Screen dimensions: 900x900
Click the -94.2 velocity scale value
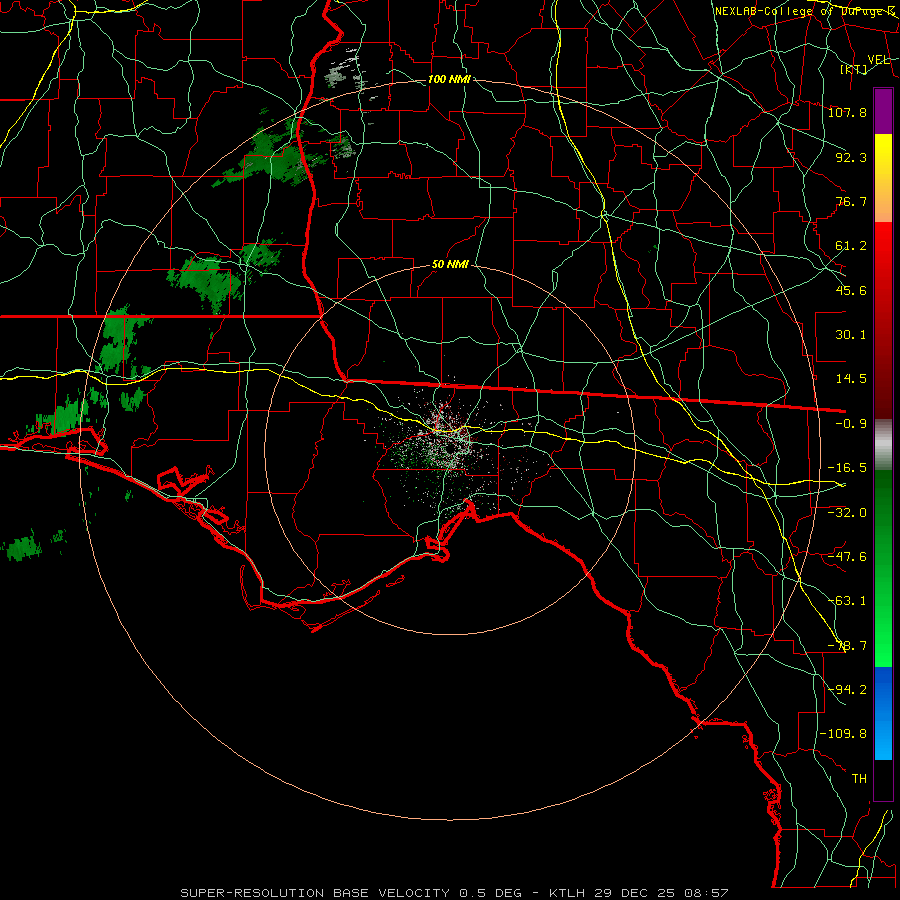(x=847, y=689)
